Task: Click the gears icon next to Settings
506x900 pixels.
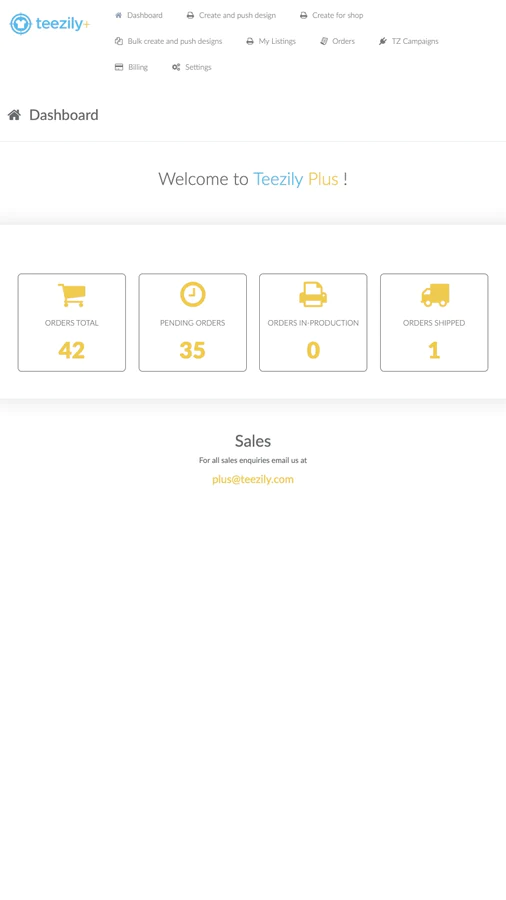Action: 176,67
